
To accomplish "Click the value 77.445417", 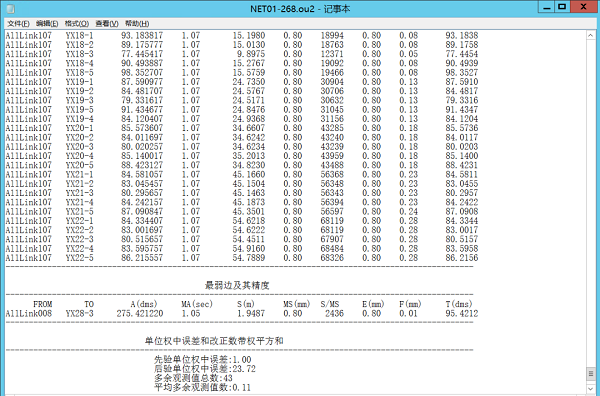I will [x=142, y=54].
